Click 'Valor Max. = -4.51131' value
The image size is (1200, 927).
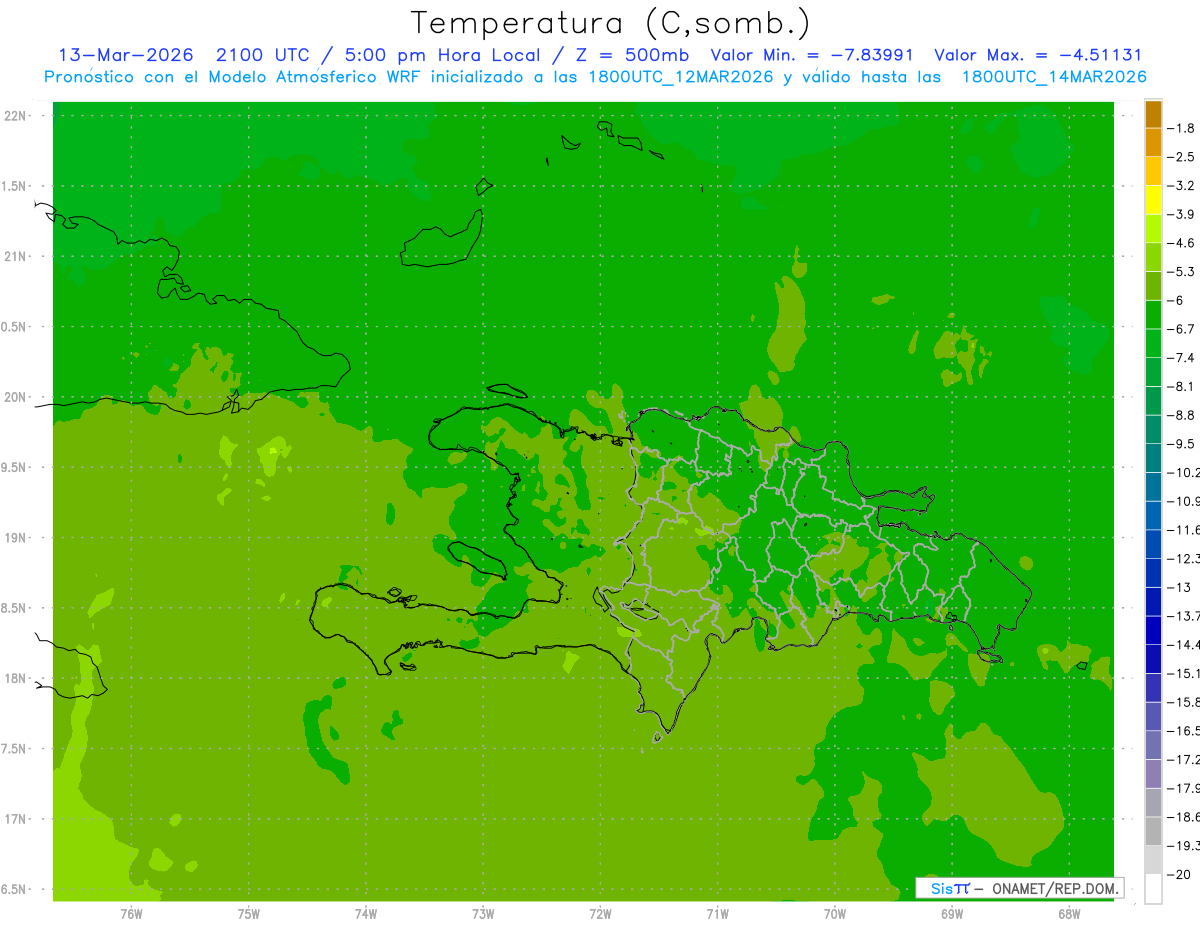[x=1038, y=55]
